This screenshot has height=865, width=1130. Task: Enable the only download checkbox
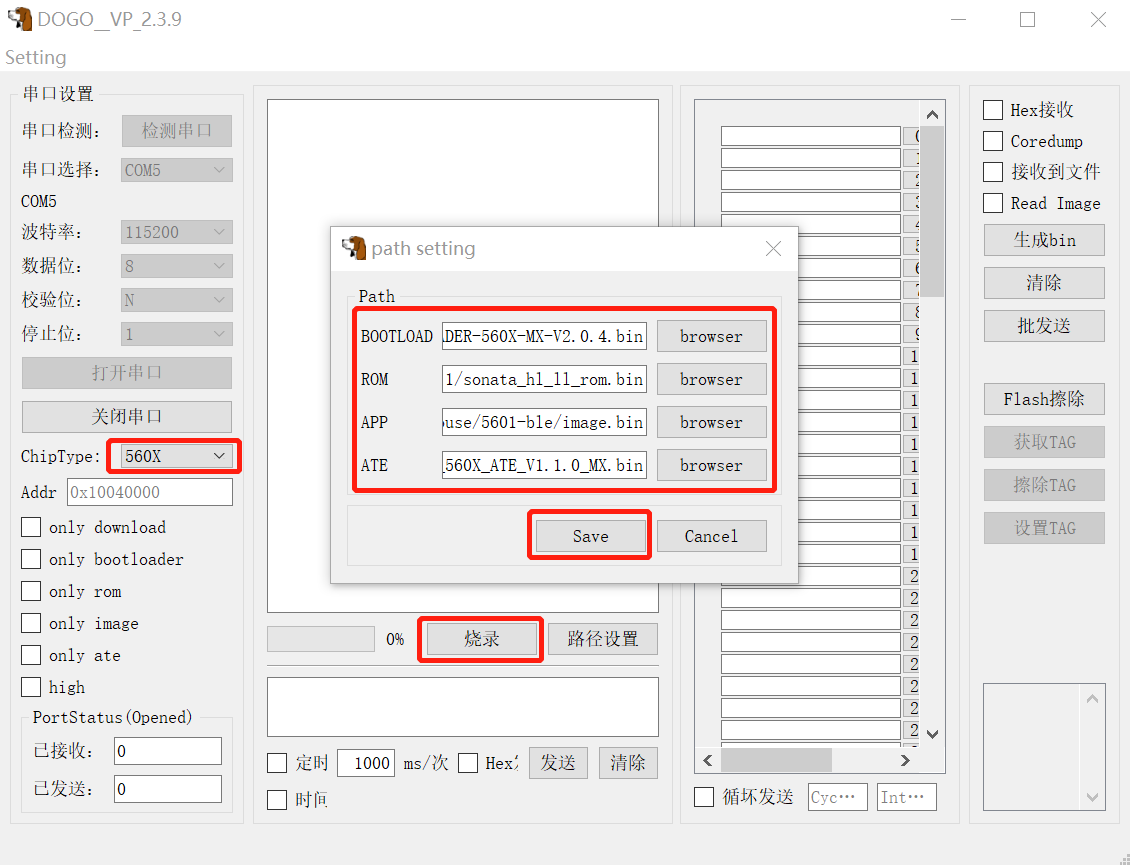point(31,528)
